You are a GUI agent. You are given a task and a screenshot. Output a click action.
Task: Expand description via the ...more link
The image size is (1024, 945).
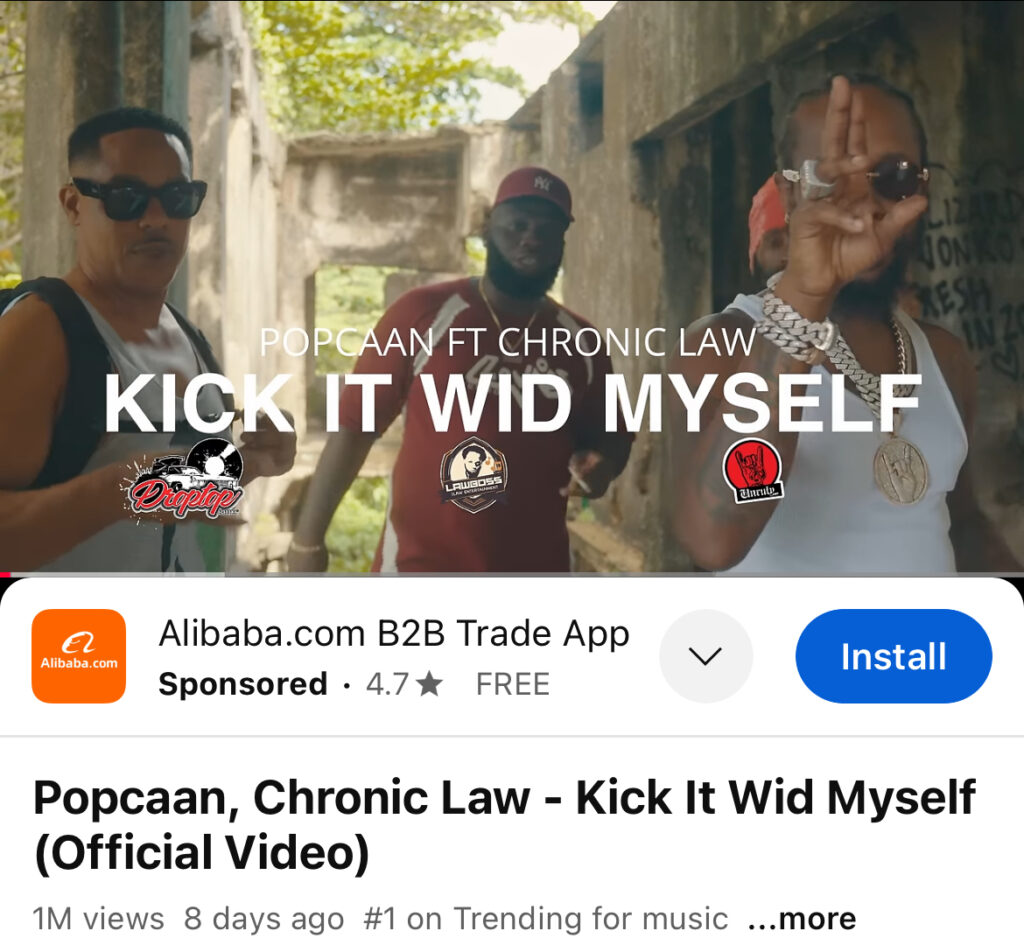pyautogui.click(x=802, y=919)
